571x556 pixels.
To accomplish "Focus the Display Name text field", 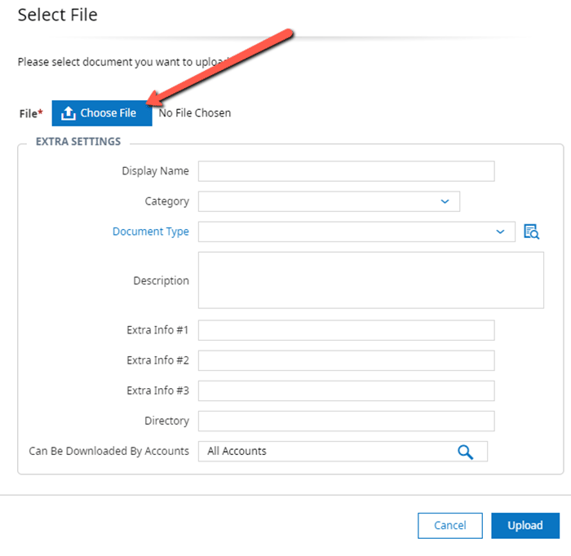I will pos(346,171).
